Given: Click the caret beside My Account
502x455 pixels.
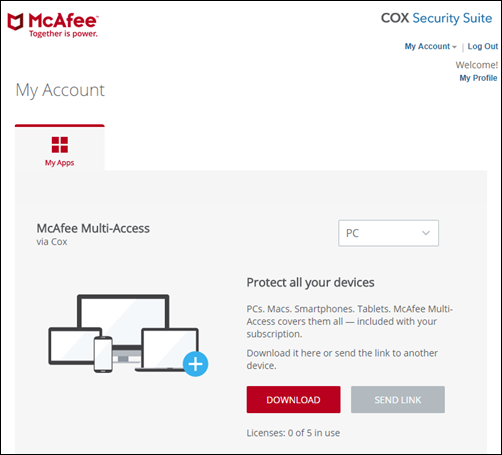Looking at the screenshot, I should [454, 47].
